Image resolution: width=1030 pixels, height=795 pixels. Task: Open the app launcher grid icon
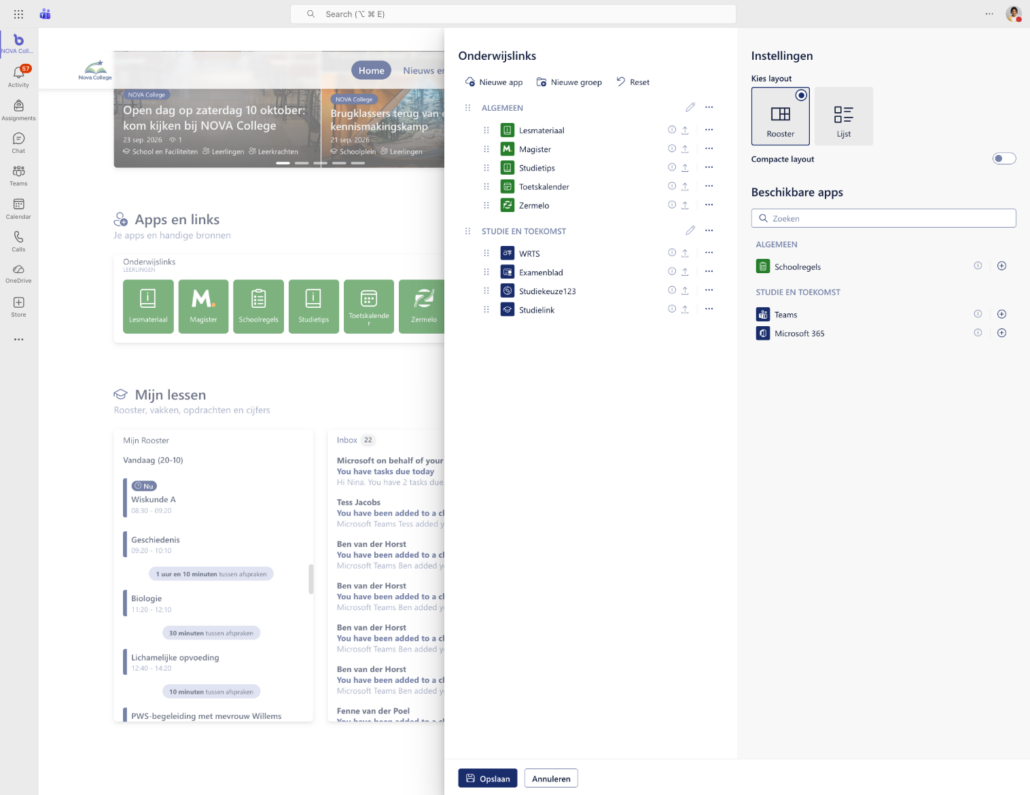[x=18, y=14]
